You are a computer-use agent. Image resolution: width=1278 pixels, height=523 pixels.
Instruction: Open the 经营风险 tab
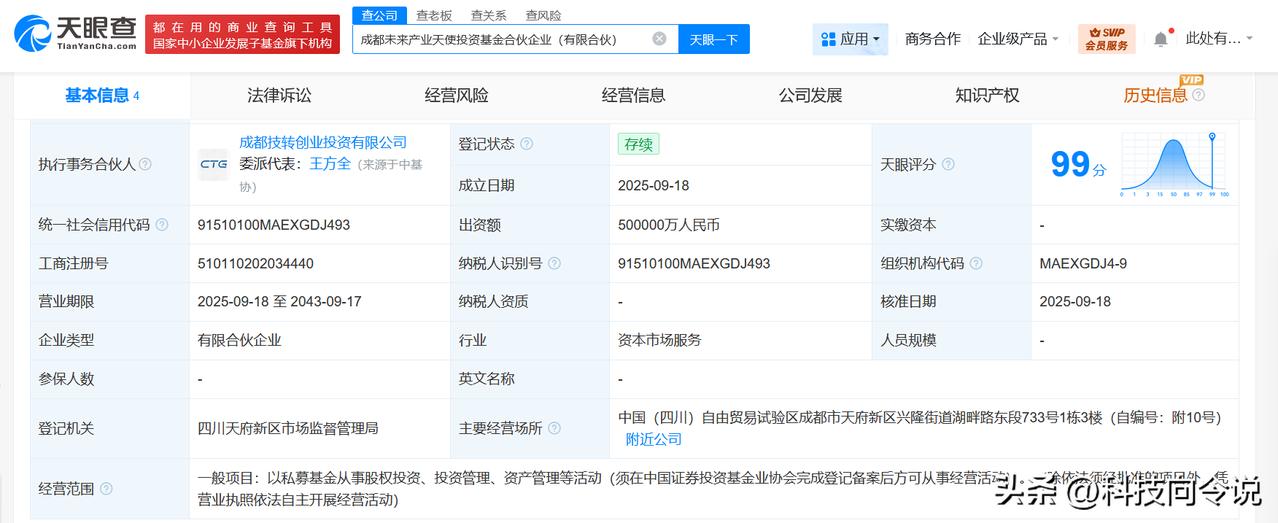[456, 95]
